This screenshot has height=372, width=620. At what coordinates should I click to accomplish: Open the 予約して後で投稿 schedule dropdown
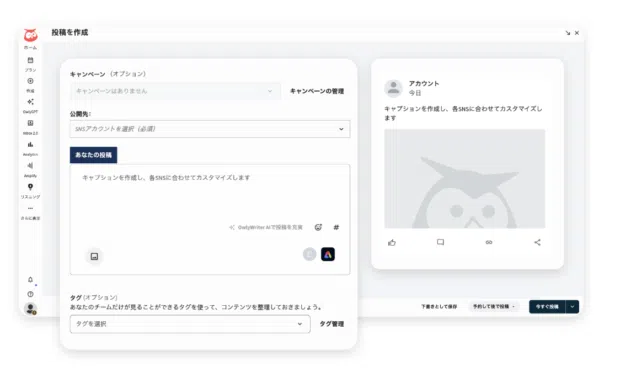494,306
